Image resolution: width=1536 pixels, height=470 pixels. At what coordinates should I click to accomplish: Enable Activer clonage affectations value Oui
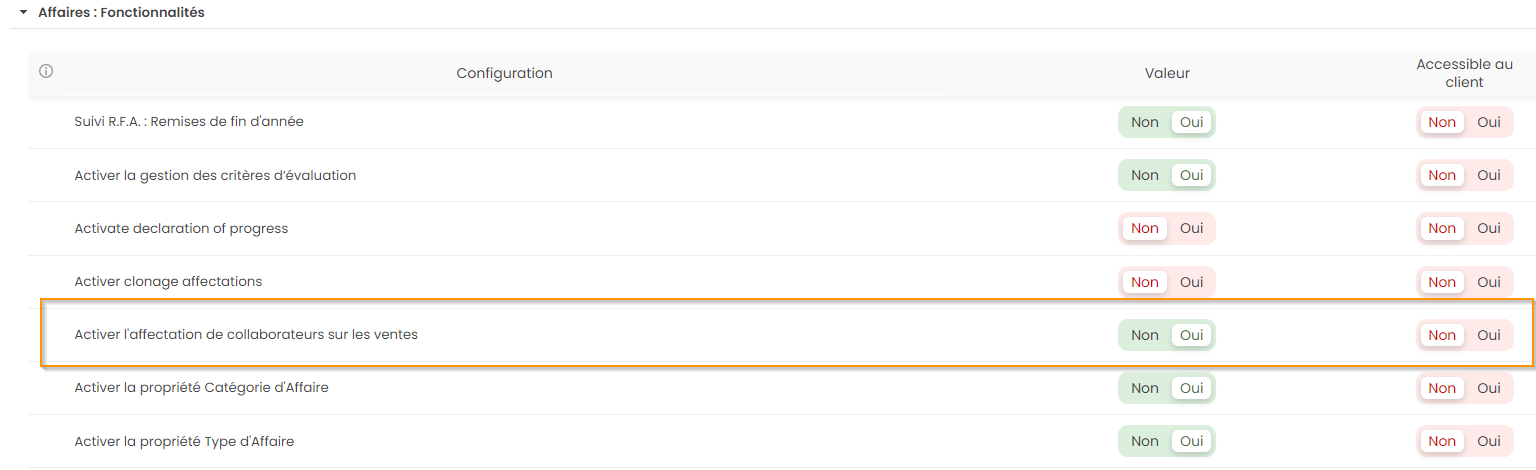click(x=1191, y=282)
